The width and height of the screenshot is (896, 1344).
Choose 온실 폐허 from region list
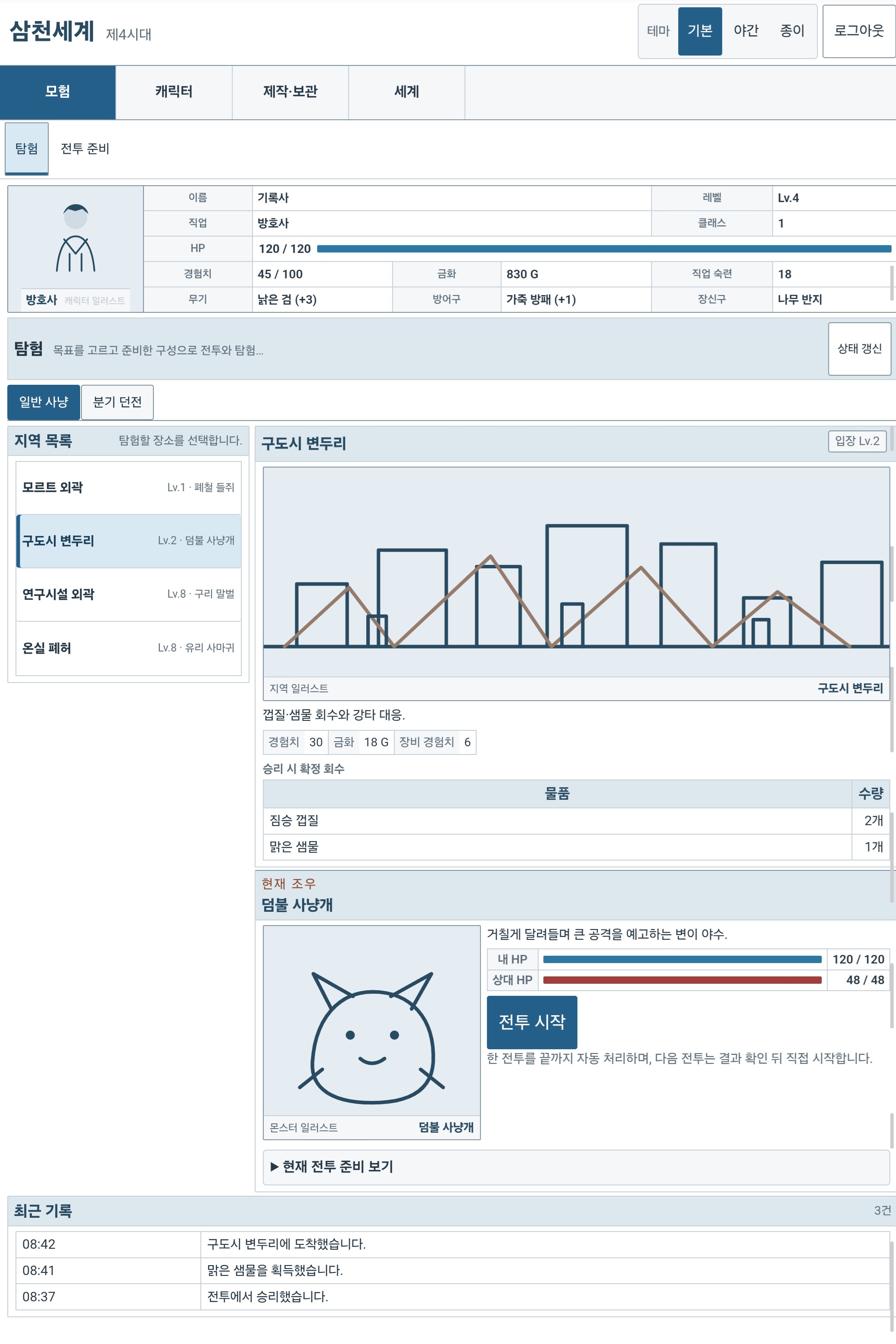[128, 648]
